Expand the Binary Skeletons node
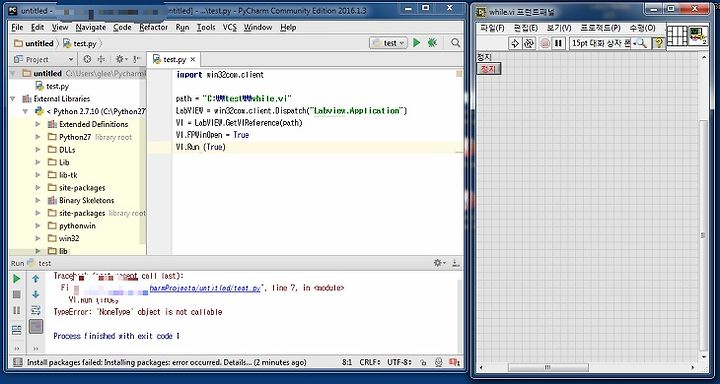This screenshot has height=384, width=720. (38, 201)
